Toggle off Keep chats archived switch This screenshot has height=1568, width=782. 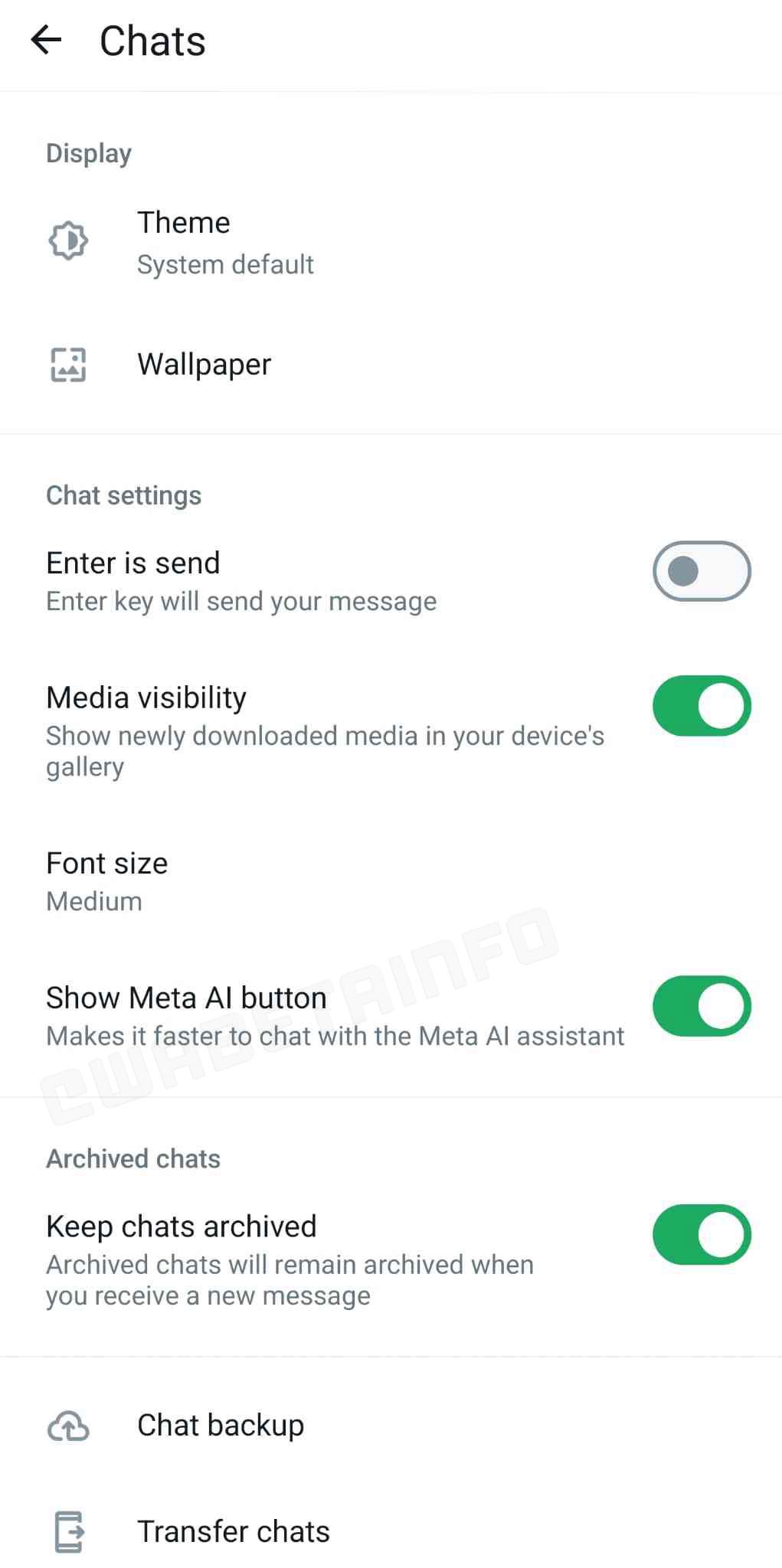tap(702, 1235)
